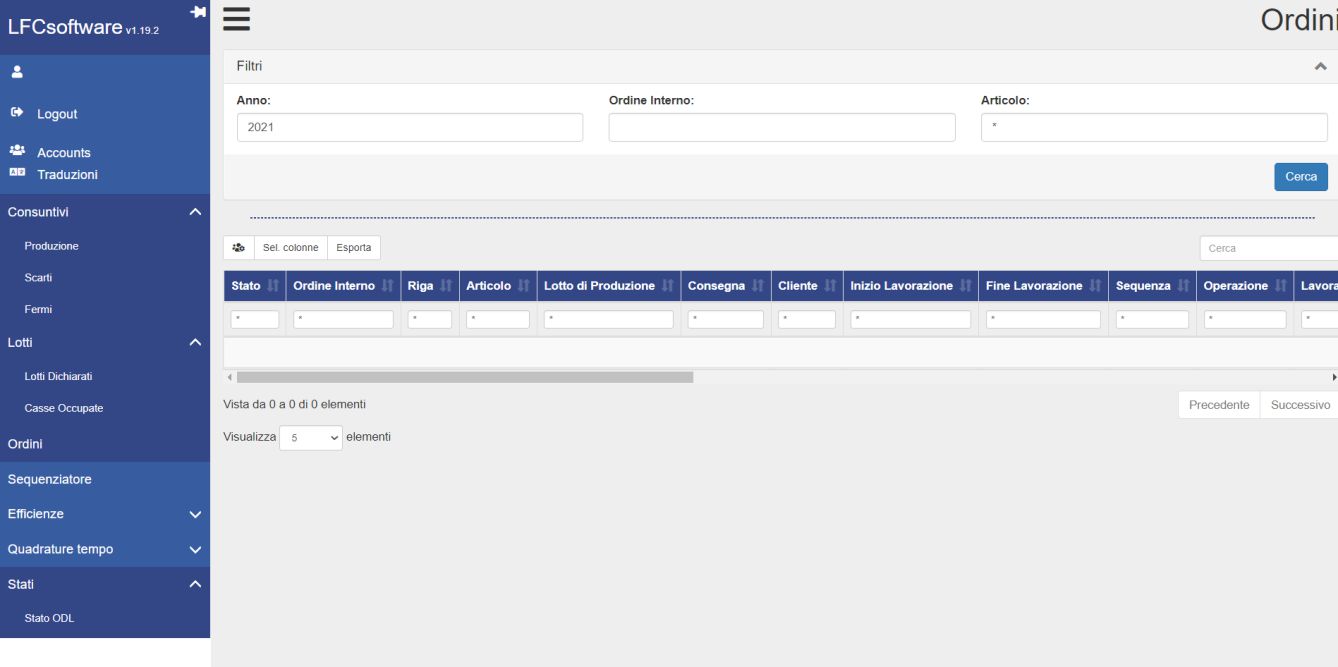Click the Traduzioni language icon

[17, 173]
